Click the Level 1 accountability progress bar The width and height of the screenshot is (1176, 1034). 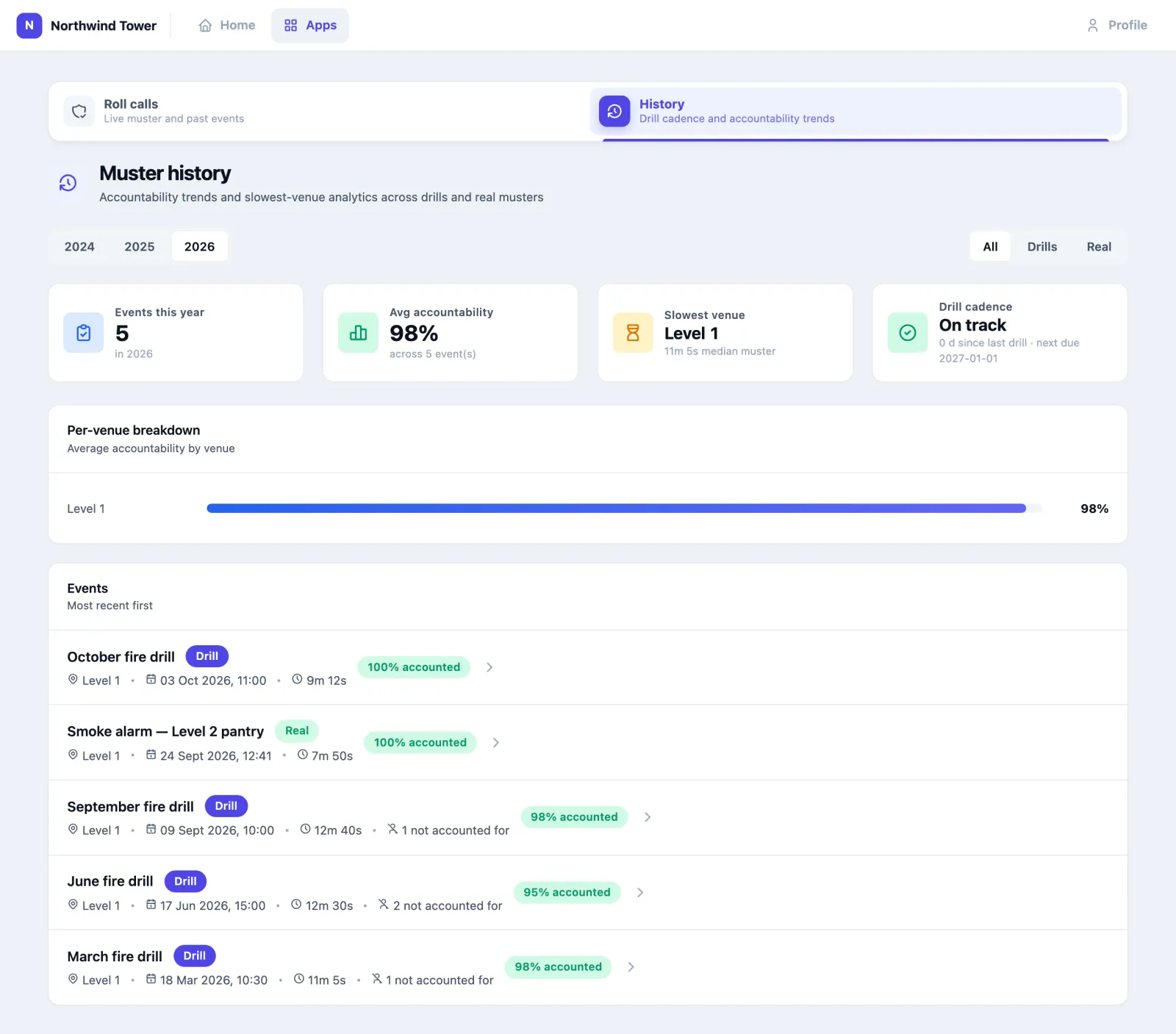624,509
